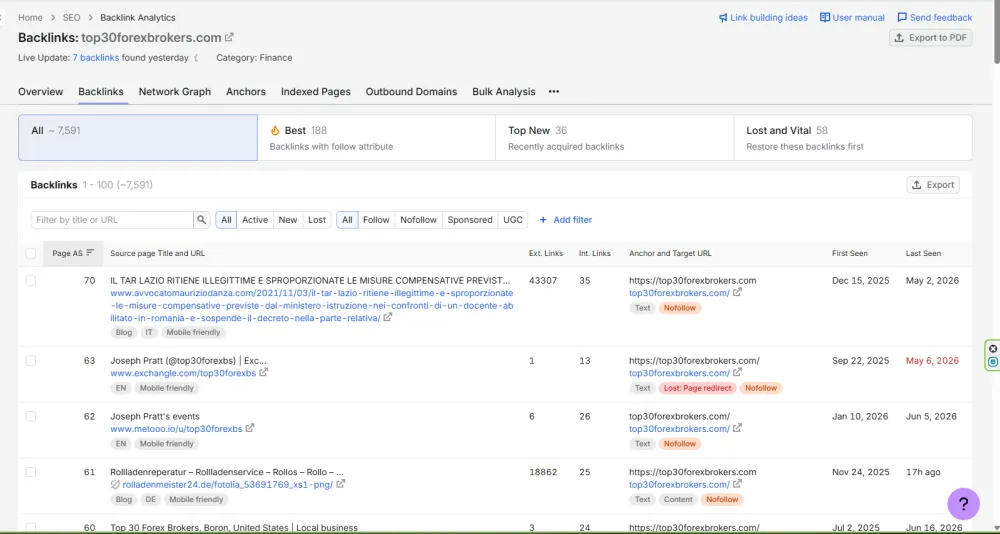Click the 'Lost: Page redirect' tag

(697, 388)
